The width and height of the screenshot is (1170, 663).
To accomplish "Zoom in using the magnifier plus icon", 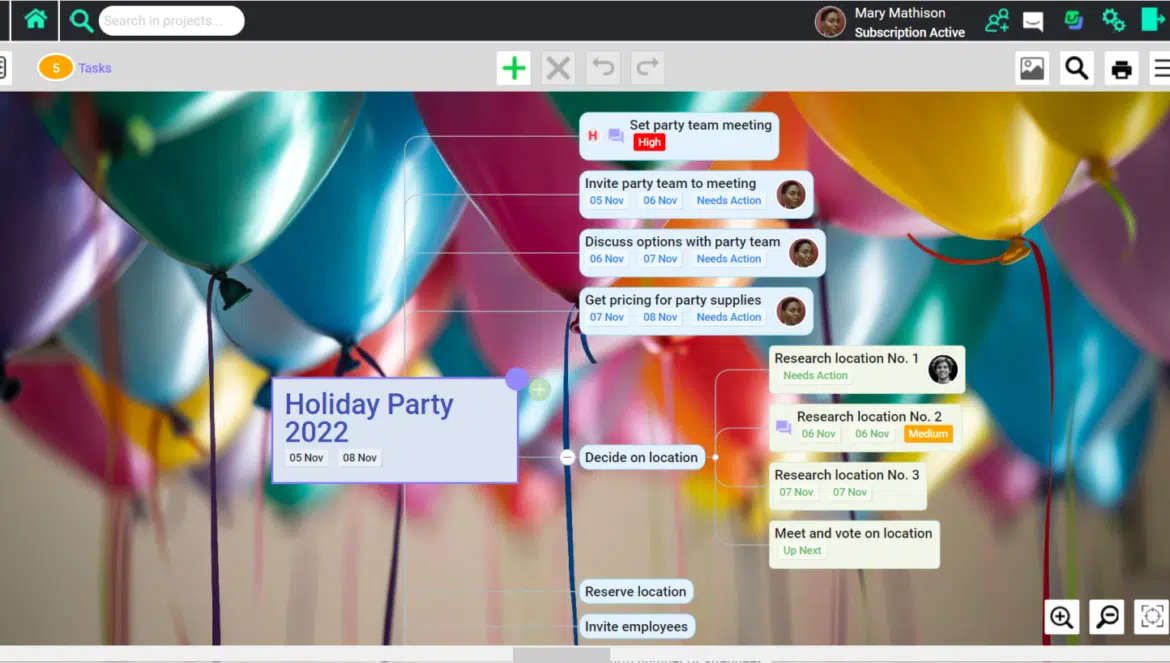I will 1061,617.
